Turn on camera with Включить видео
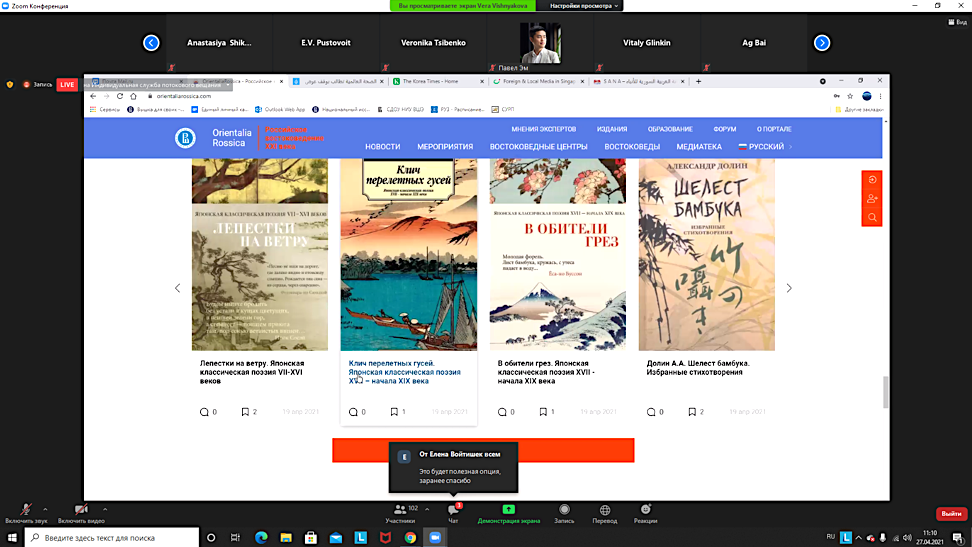The width and height of the screenshot is (972, 547). 82,510
